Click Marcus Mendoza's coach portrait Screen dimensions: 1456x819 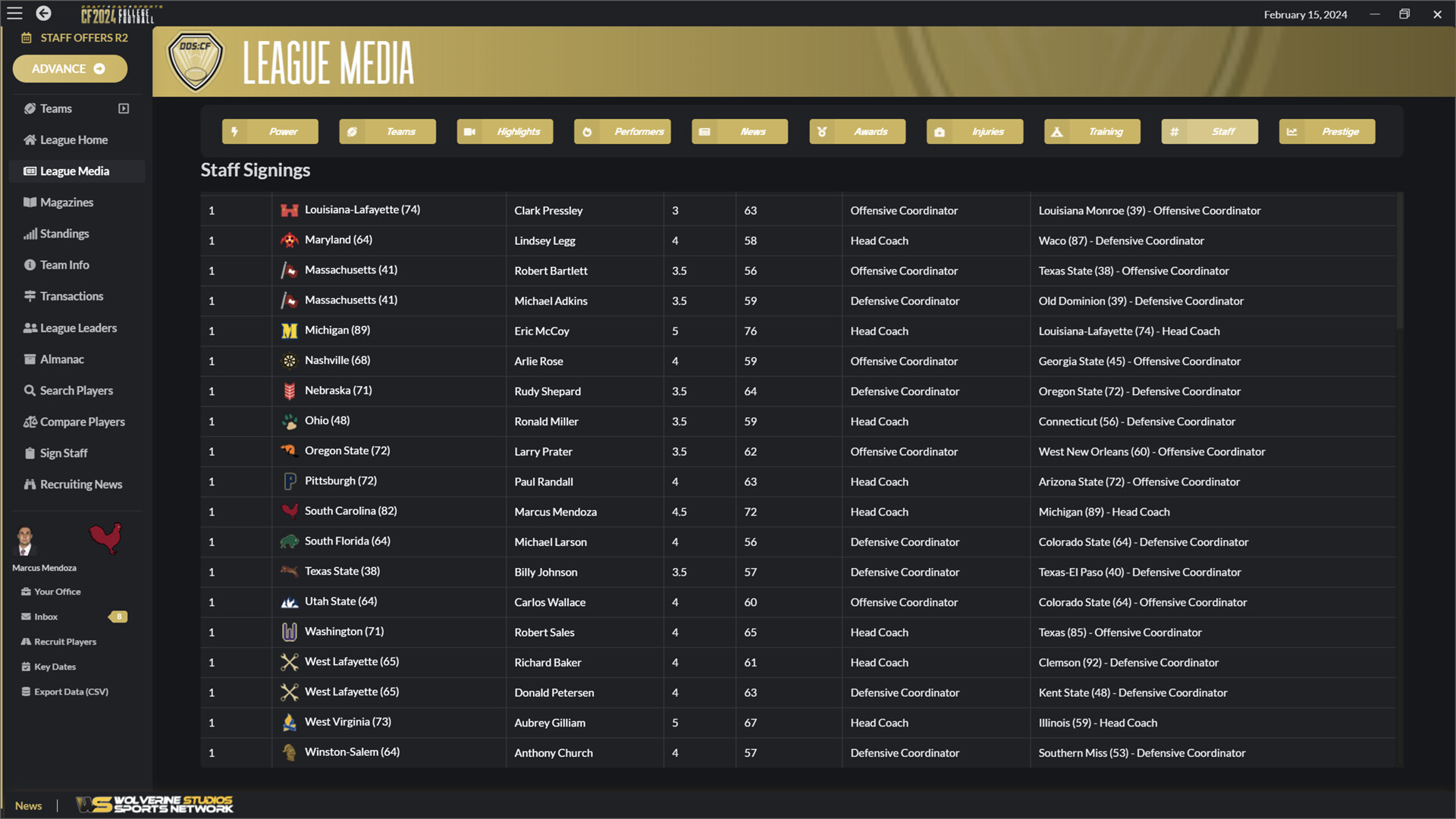25,540
